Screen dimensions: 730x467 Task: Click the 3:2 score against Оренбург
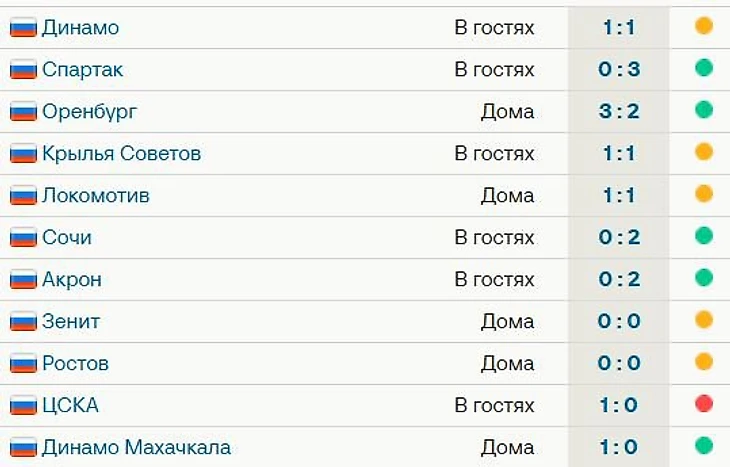pyautogui.click(x=619, y=111)
